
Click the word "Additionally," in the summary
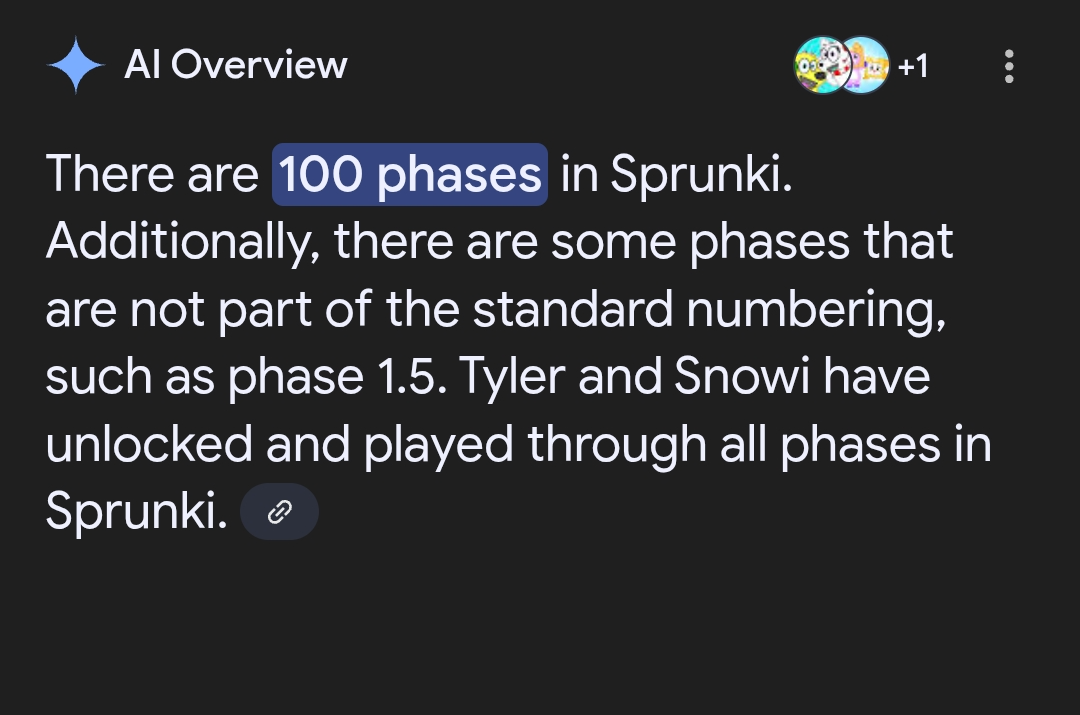[183, 242]
